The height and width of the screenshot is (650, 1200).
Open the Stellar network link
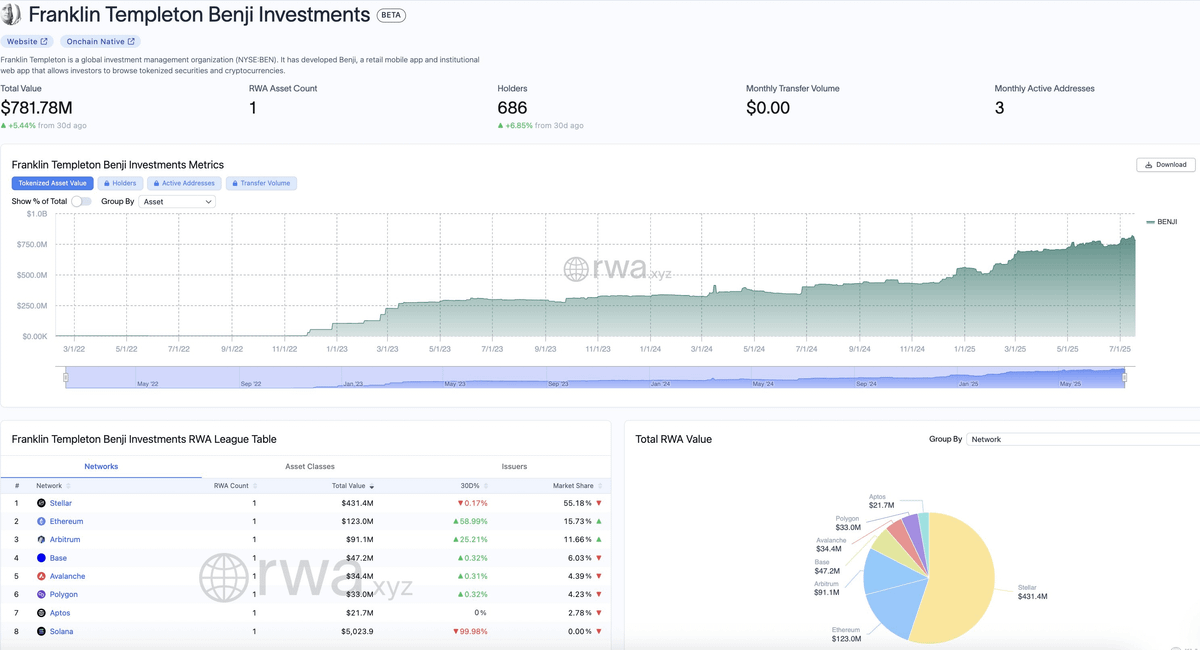[x=61, y=504]
